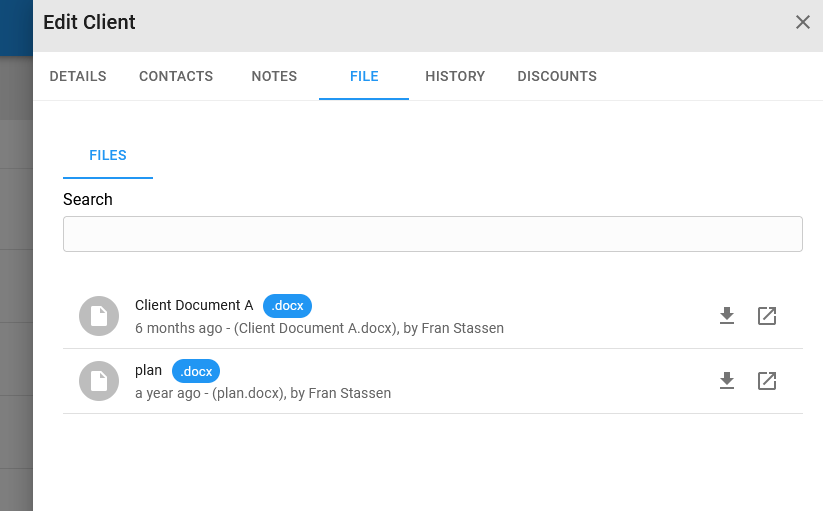View the History tab

[455, 76]
